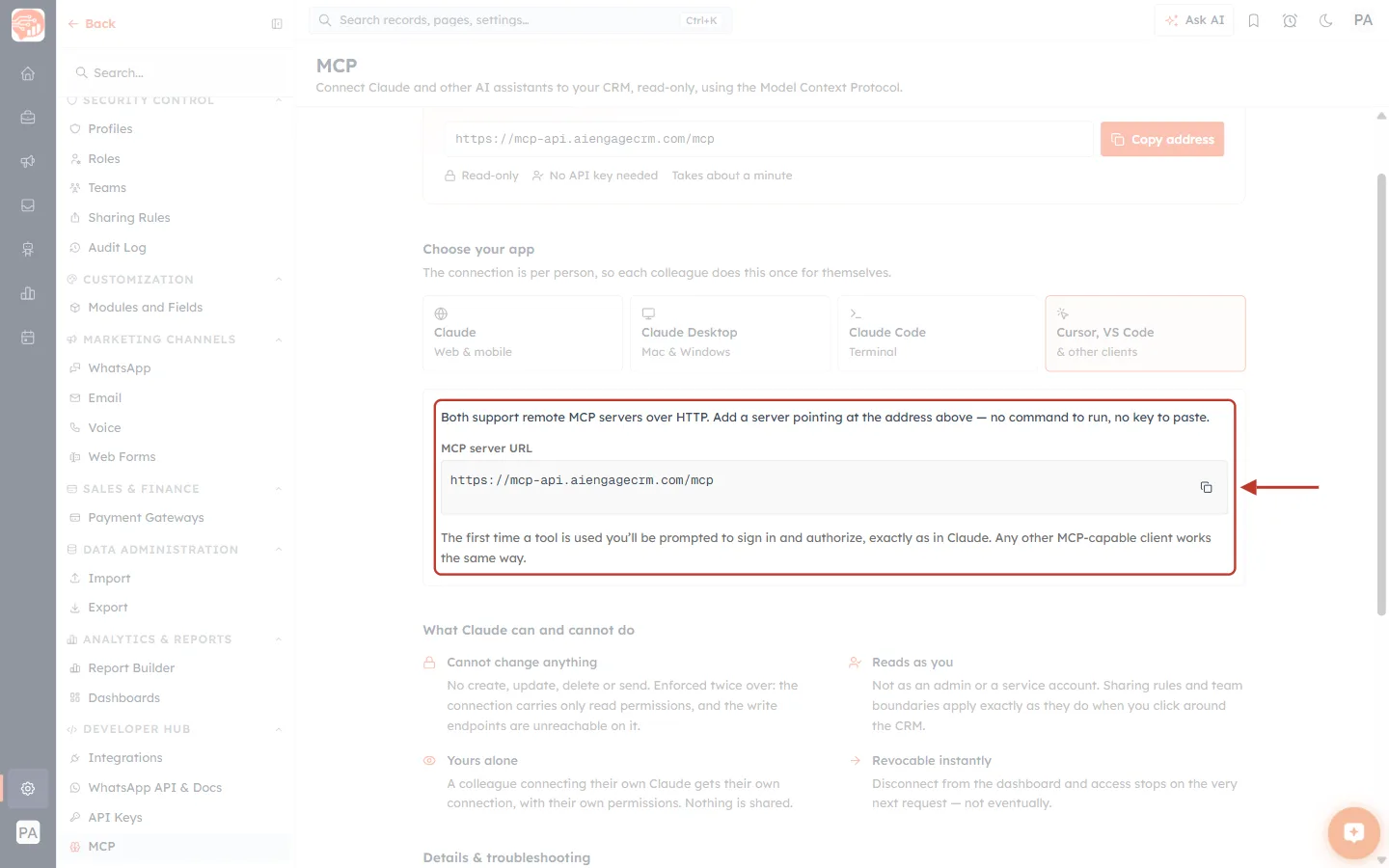Focus the global search records field

click(x=520, y=20)
